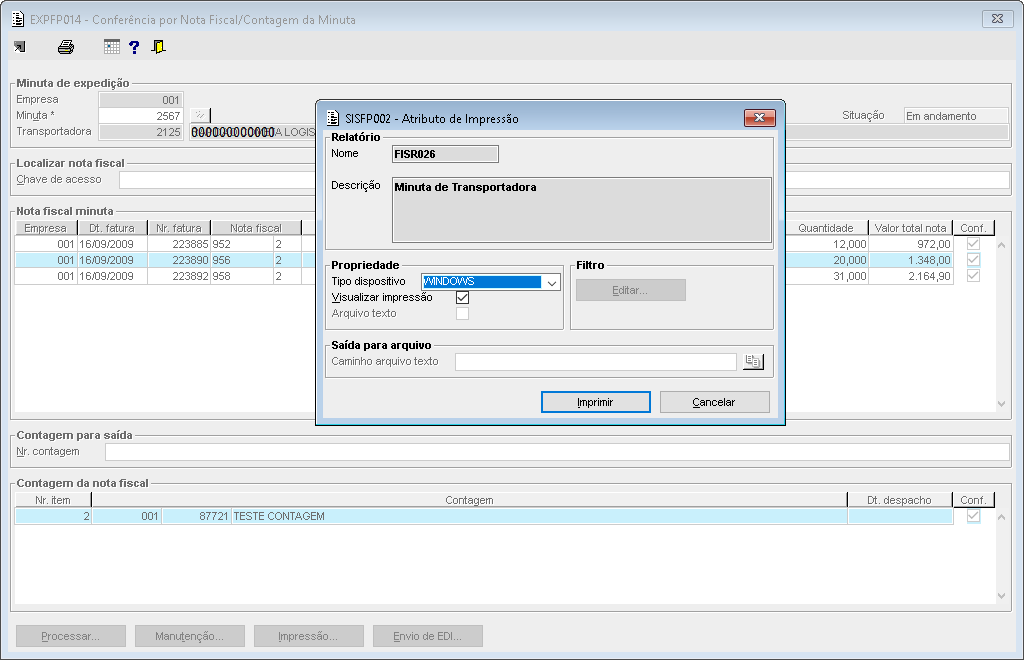Open the calendar grid toolbar icon
Viewport: 1024px width, 660px height.
coord(112,47)
